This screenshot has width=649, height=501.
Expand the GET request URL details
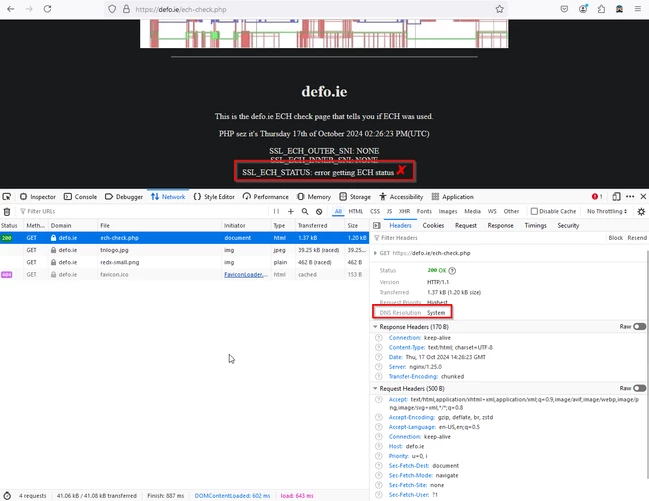point(375,253)
